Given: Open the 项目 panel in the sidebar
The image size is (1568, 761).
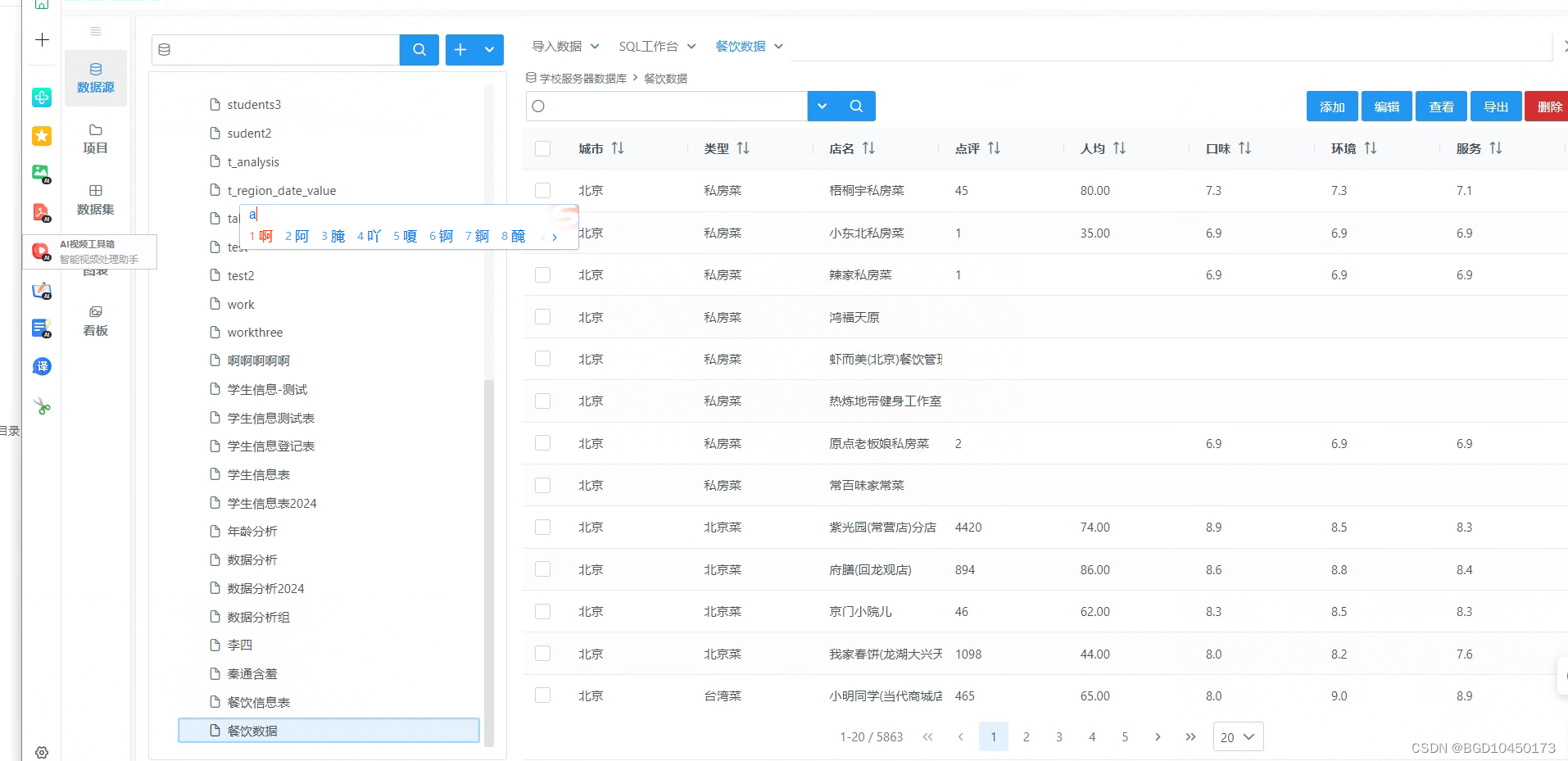Looking at the screenshot, I should click(x=95, y=139).
